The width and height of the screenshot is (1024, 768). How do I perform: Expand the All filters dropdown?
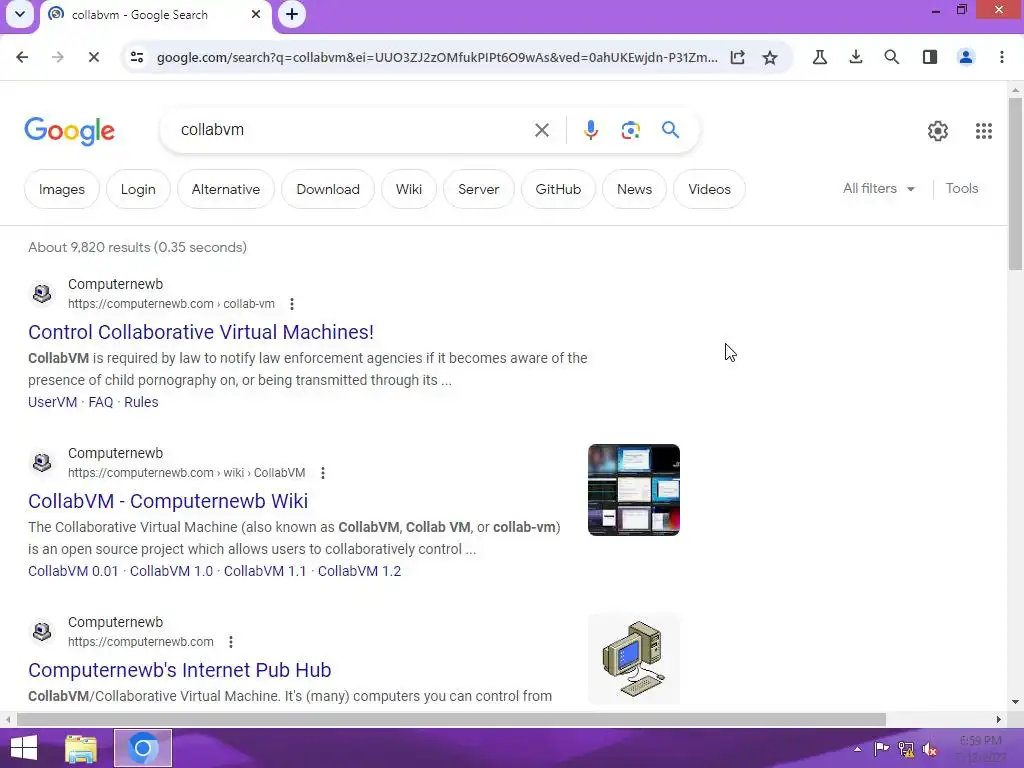(x=878, y=188)
